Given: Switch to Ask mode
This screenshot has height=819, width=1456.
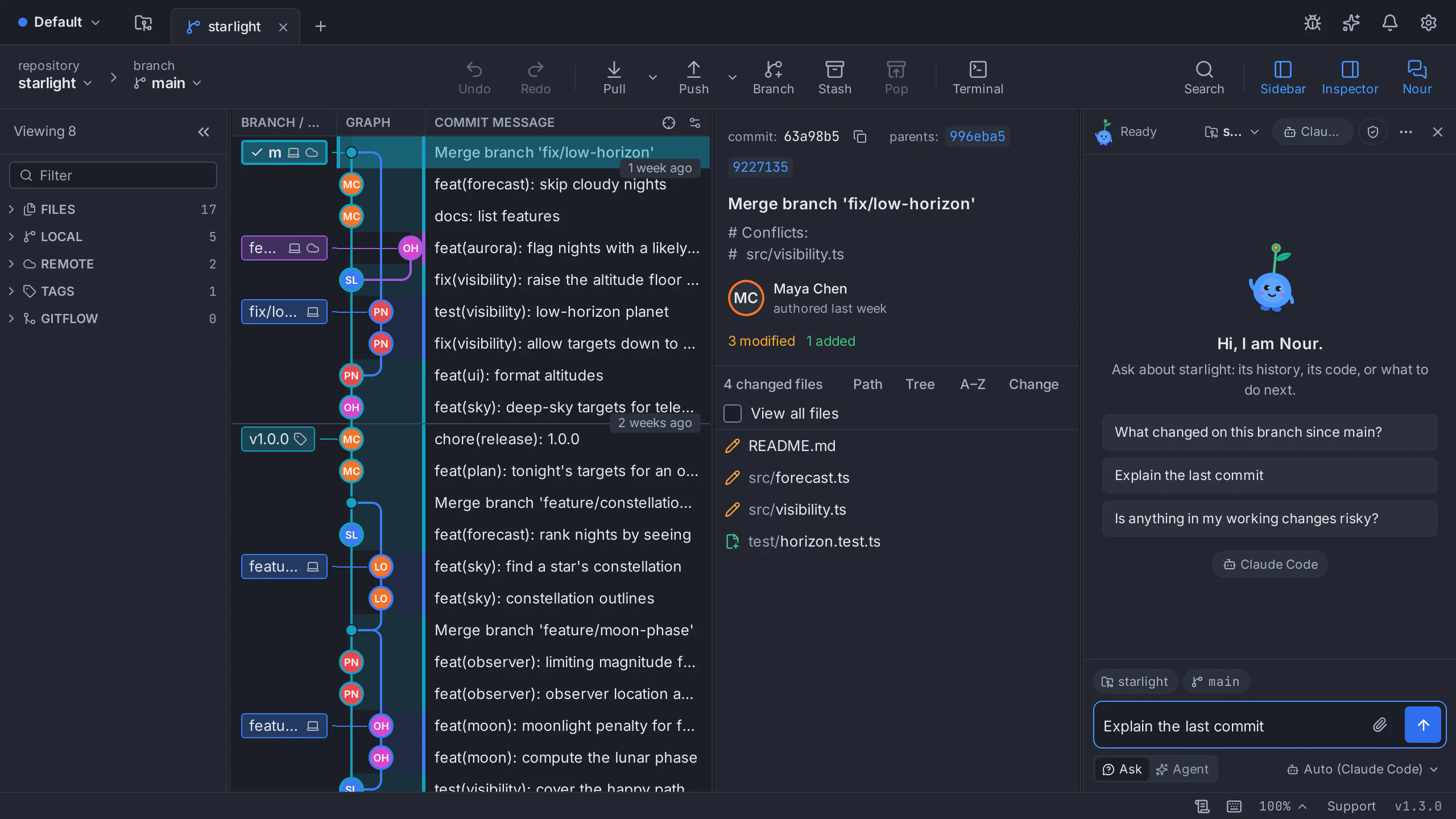Looking at the screenshot, I should pos(1122,770).
